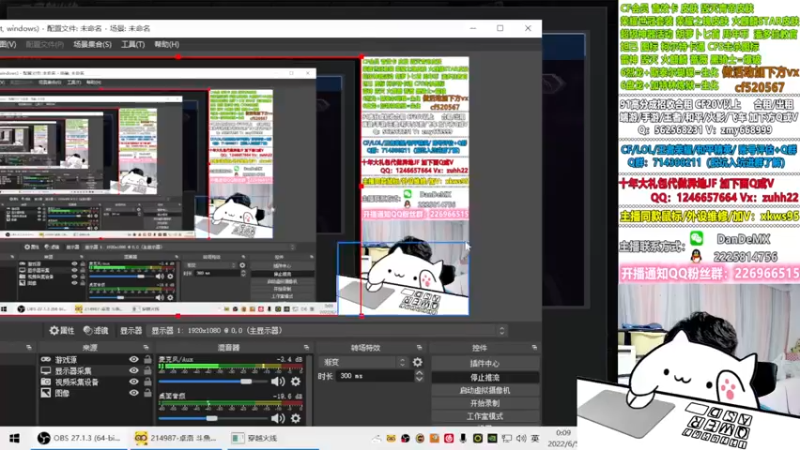The width and height of the screenshot is (800, 450).
Task: Toggle lock on 图像 source
Action: [147, 393]
